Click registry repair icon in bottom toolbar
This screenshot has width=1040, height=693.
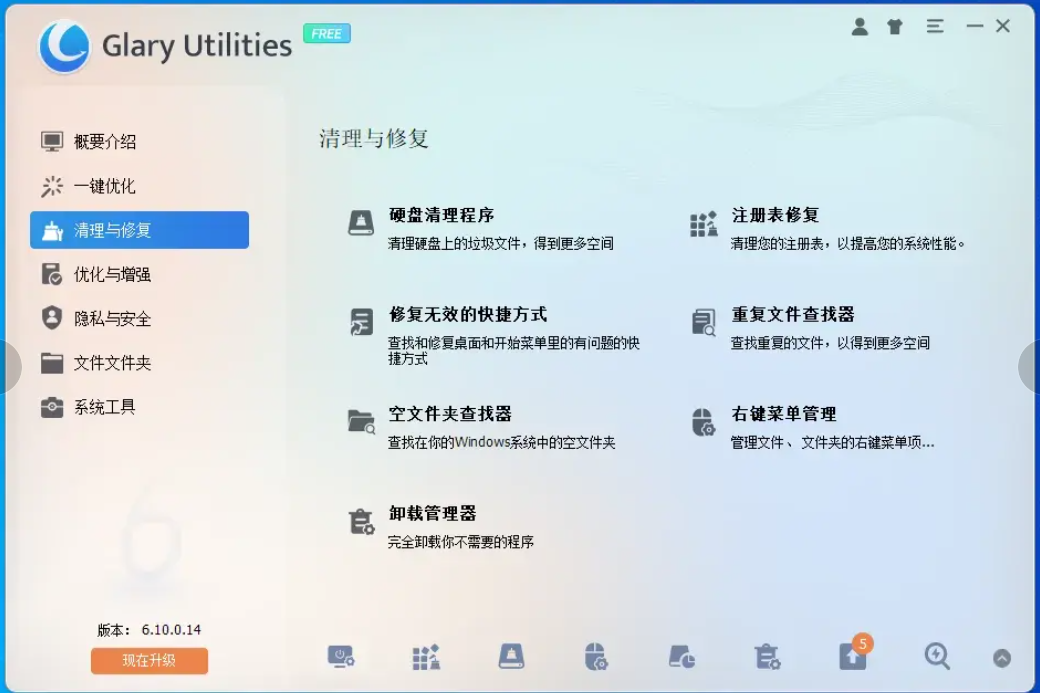click(x=426, y=657)
